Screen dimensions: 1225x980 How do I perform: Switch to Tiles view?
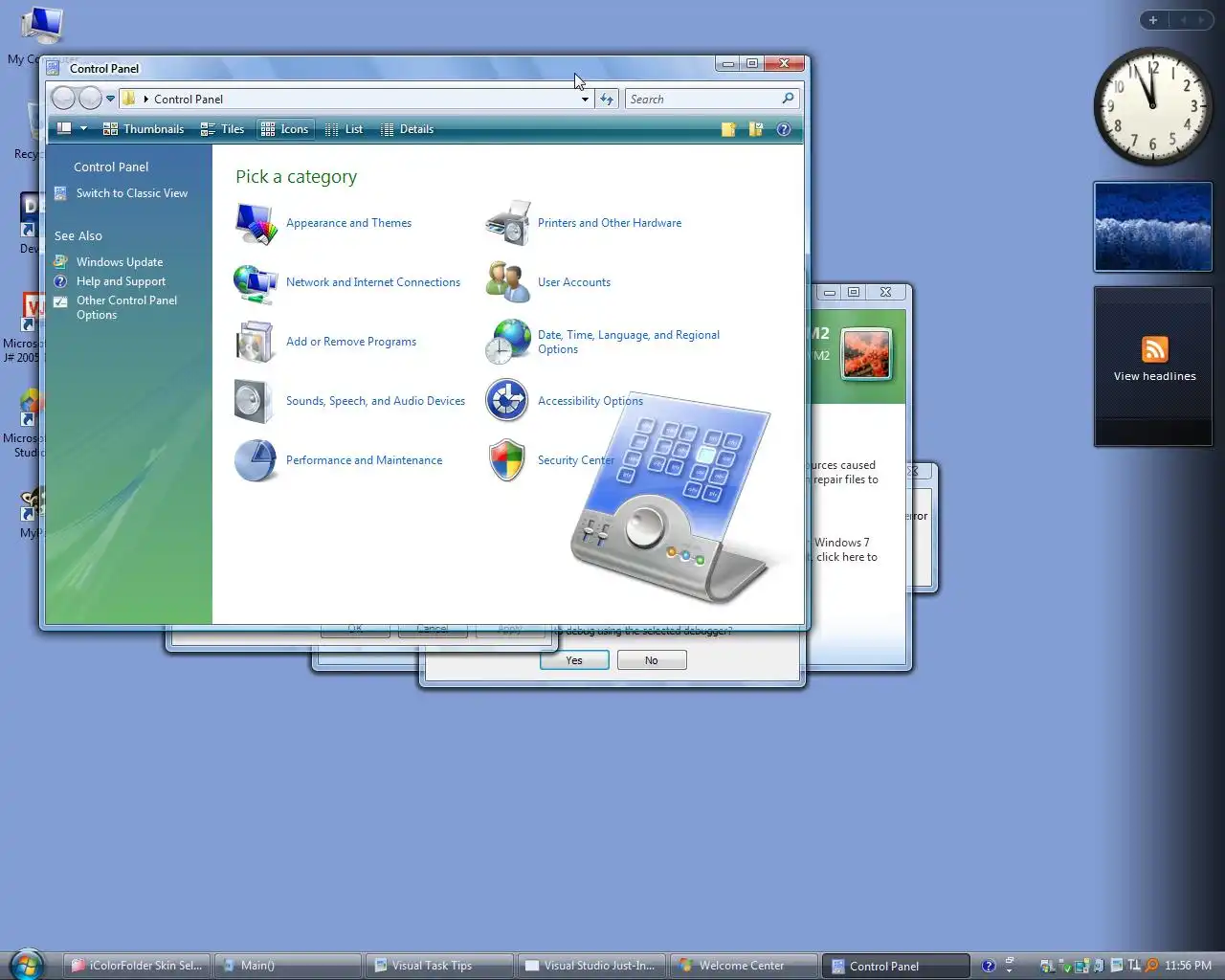(222, 129)
